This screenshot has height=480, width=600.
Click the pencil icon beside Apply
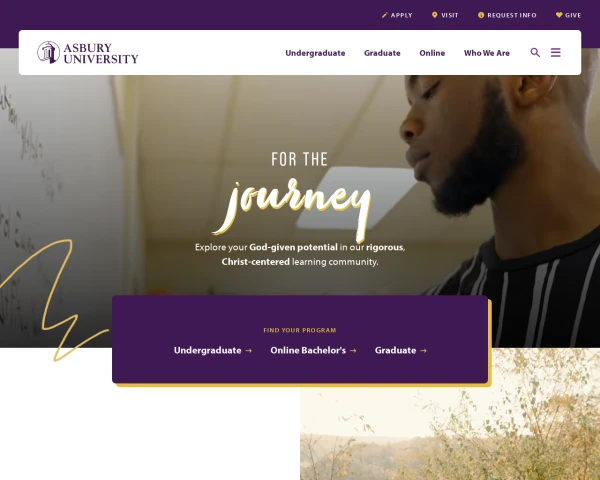coord(385,15)
